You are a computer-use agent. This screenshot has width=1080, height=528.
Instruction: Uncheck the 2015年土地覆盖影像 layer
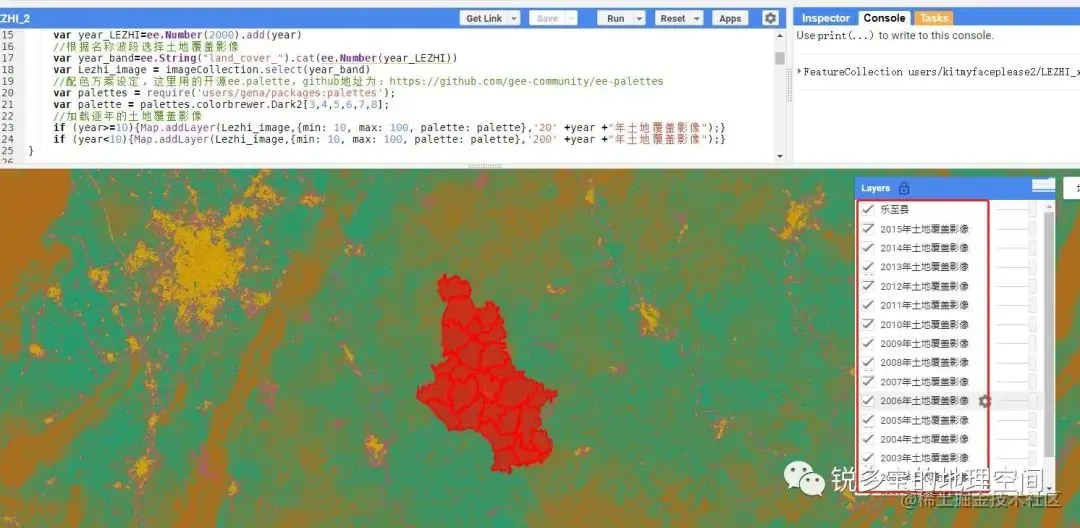(868, 229)
